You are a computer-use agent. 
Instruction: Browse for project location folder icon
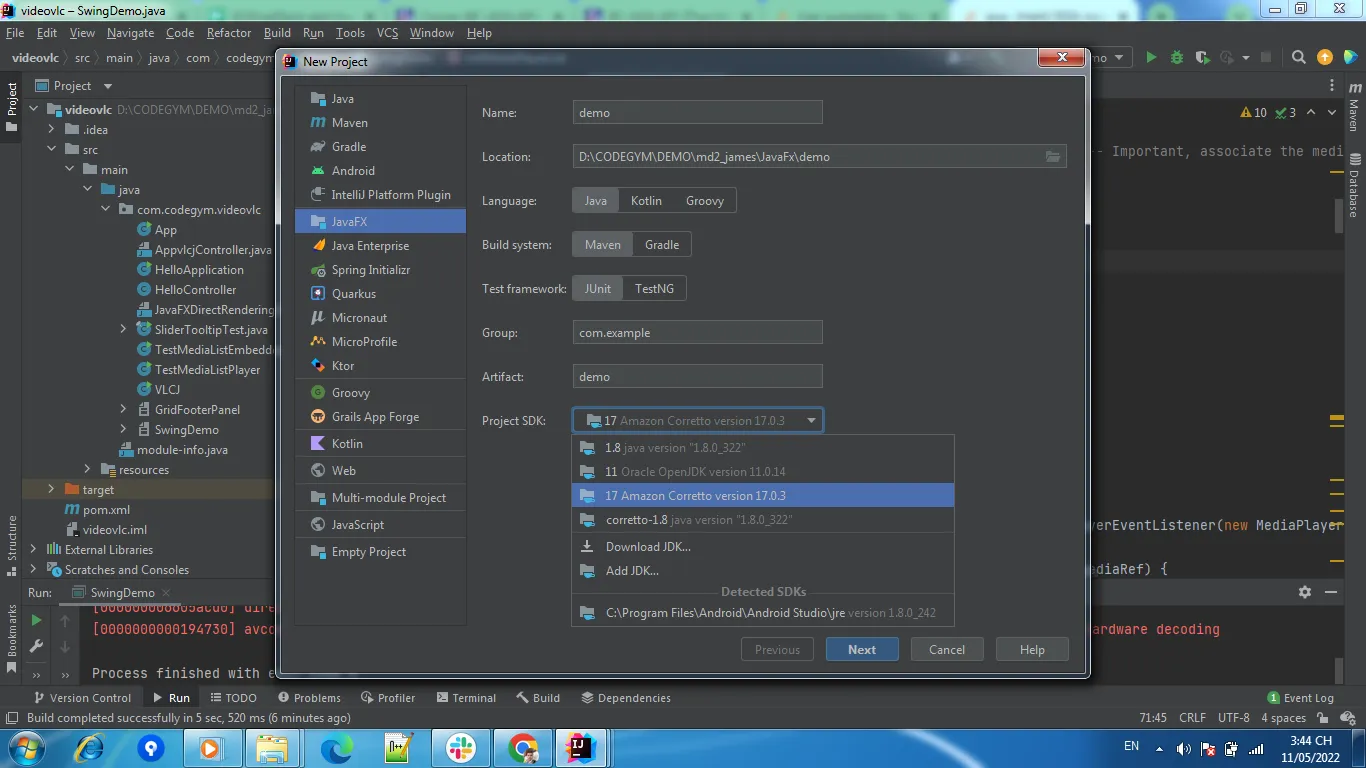(x=1053, y=157)
